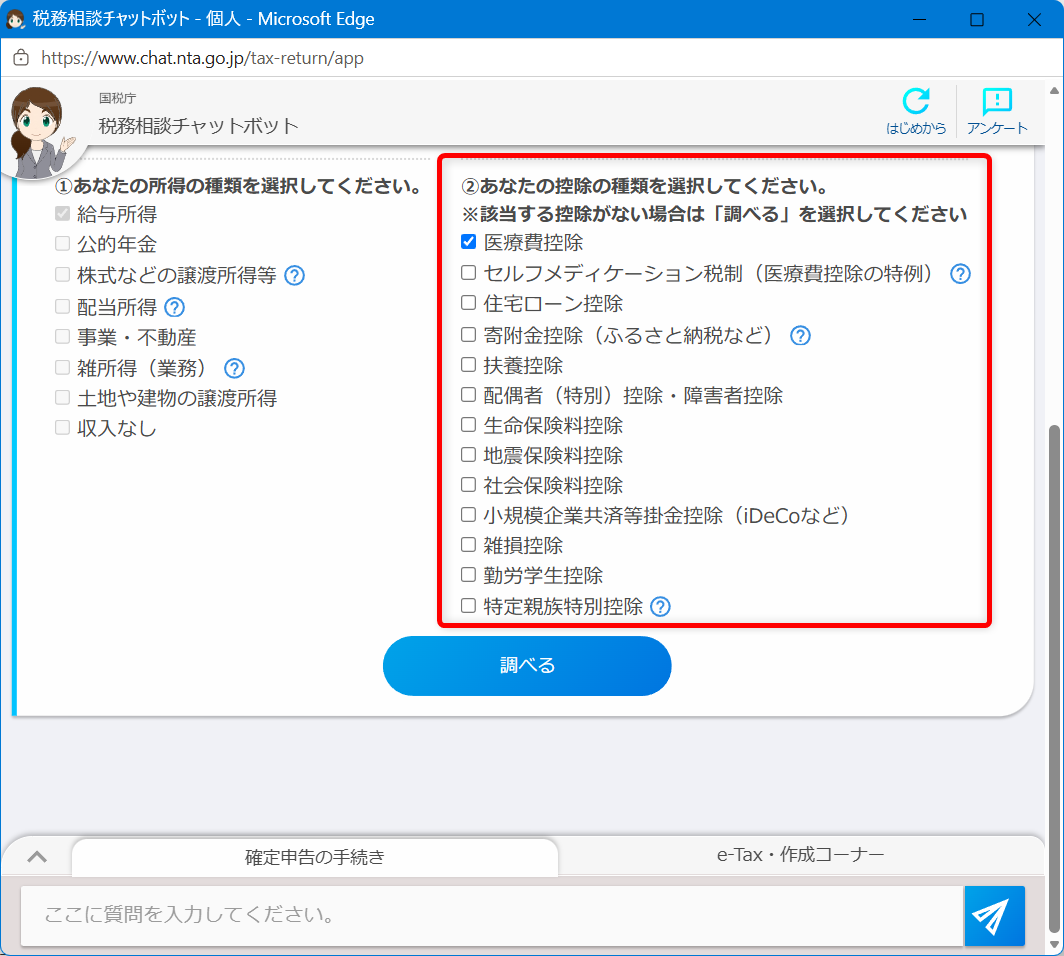The height and width of the screenshot is (956, 1064).
Task: Maximize the Microsoft Edge window
Action: (x=977, y=20)
